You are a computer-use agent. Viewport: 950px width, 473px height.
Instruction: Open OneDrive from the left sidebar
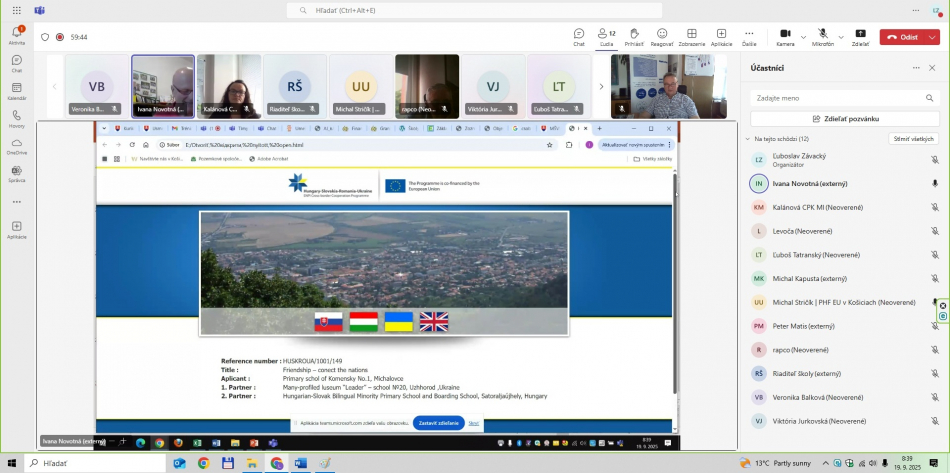tap(17, 146)
